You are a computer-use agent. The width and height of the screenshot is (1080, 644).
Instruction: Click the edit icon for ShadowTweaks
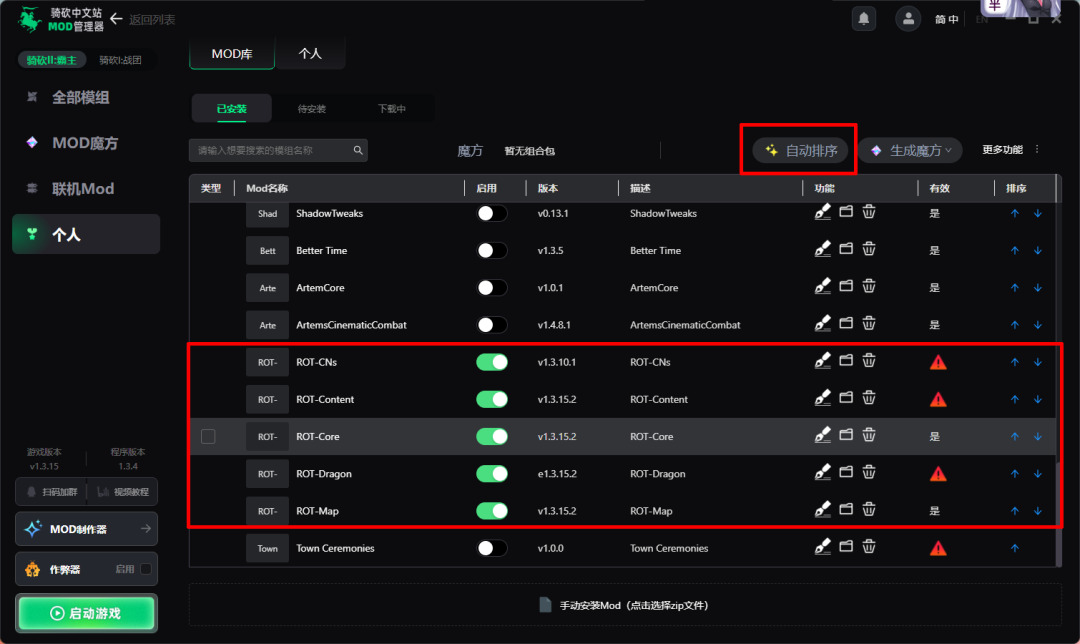pos(823,213)
